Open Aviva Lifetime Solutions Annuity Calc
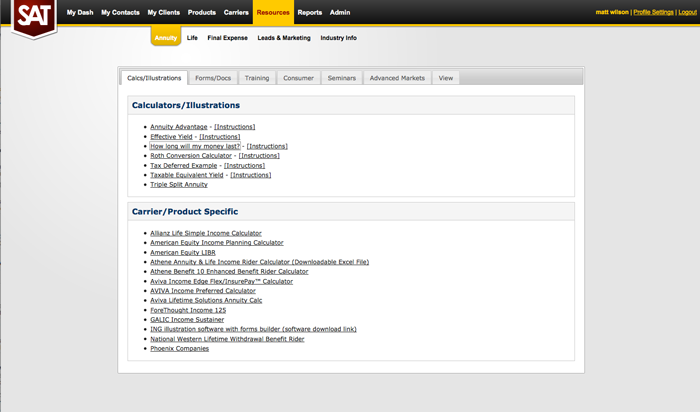The height and width of the screenshot is (412, 700). click(206, 300)
